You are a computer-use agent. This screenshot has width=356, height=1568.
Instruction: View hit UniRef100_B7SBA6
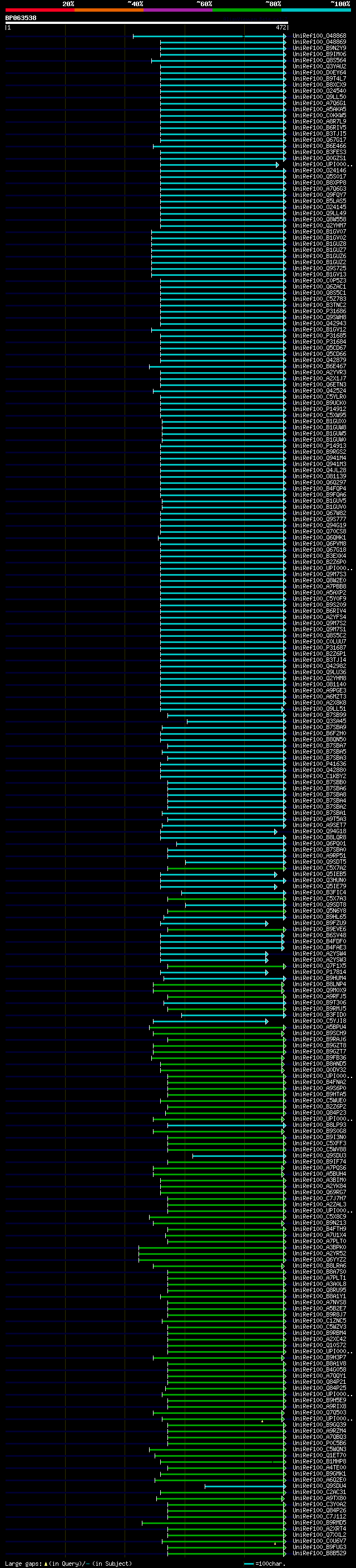coord(319,788)
